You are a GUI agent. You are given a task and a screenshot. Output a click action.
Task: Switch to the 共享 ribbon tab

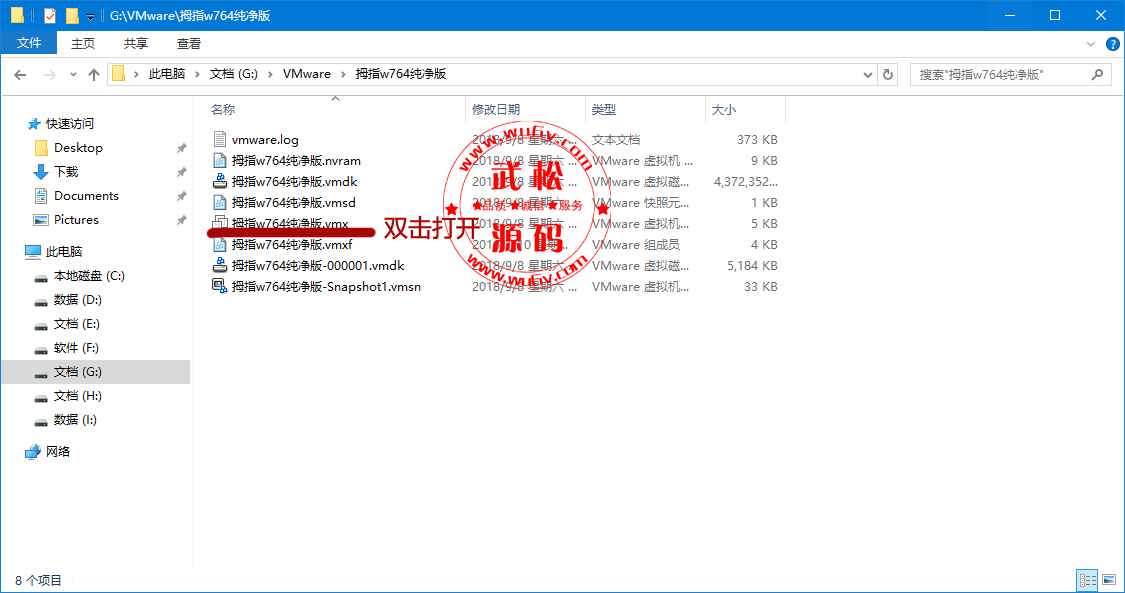click(136, 43)
